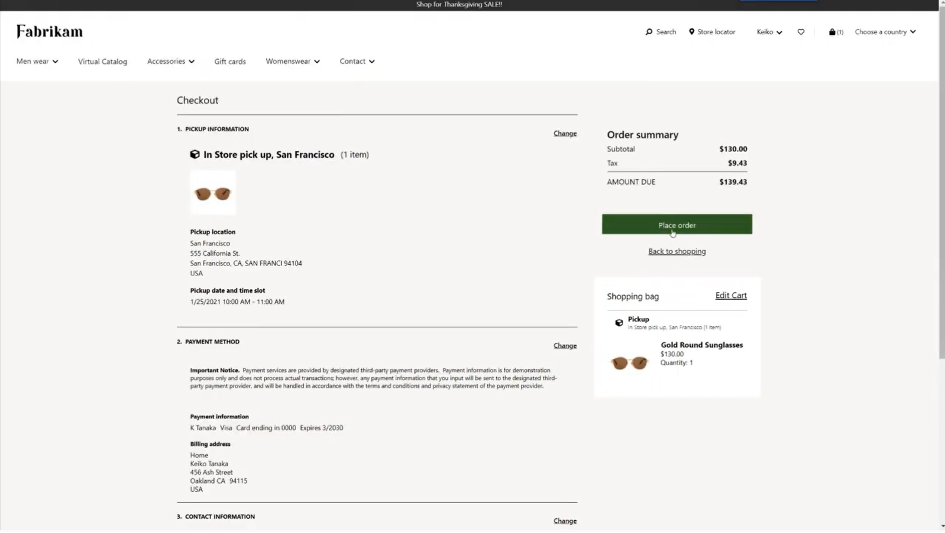Click sunglasses thumbnail in shopping bag

(630, 362)
